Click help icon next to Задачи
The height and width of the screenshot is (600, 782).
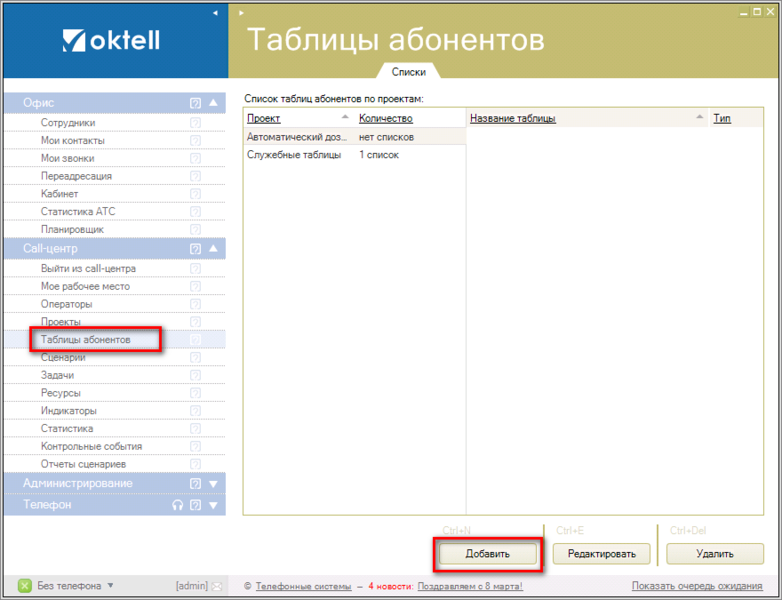196,376
